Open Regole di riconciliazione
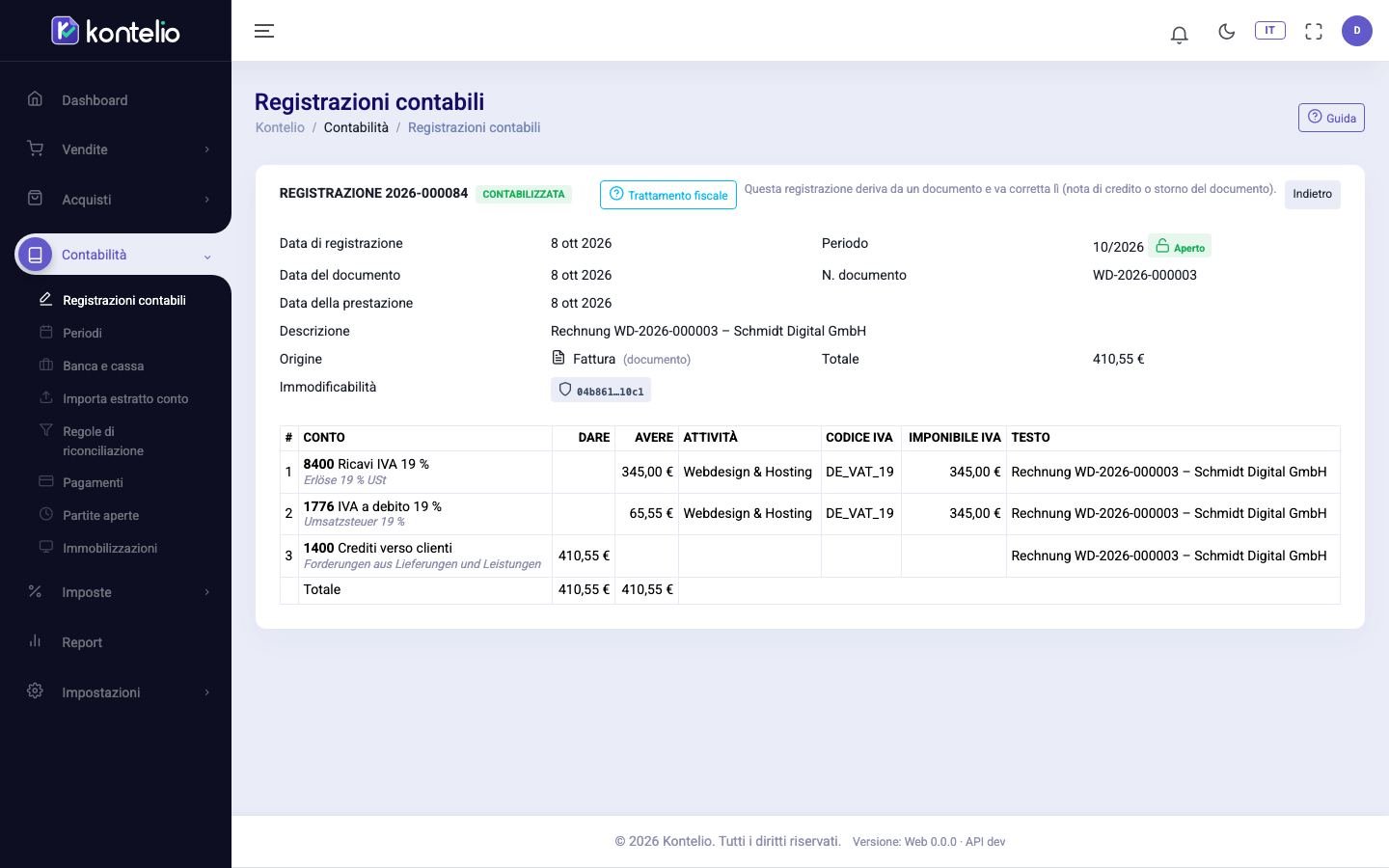 [x=103, y=441]
